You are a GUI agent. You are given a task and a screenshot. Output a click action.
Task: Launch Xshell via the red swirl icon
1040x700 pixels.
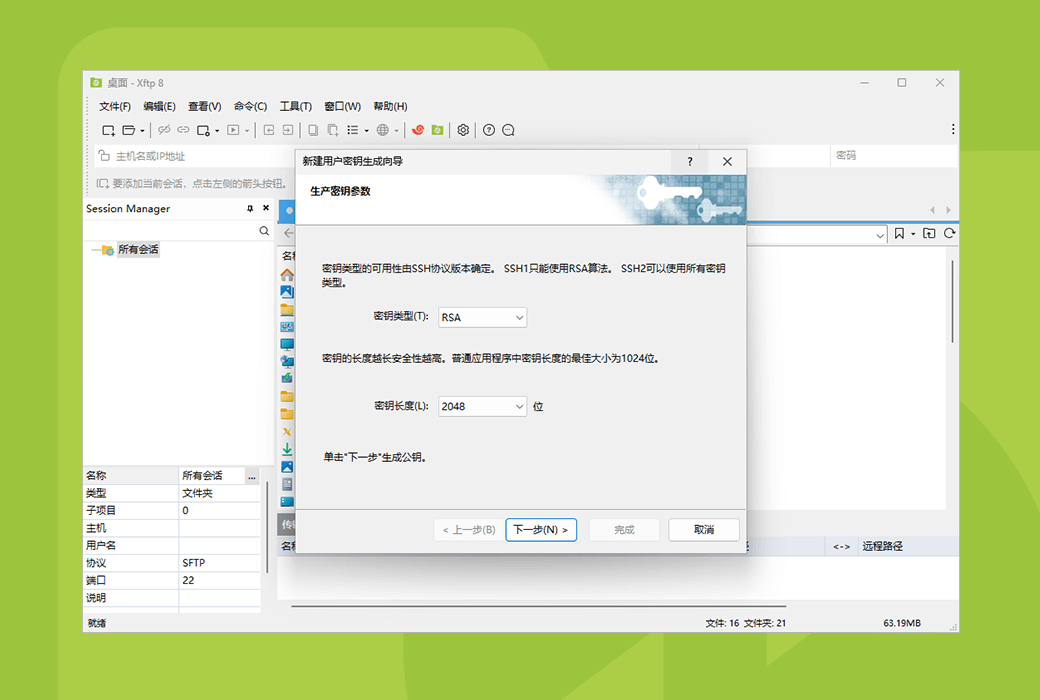pyautogui.click(x=418, y=130)
